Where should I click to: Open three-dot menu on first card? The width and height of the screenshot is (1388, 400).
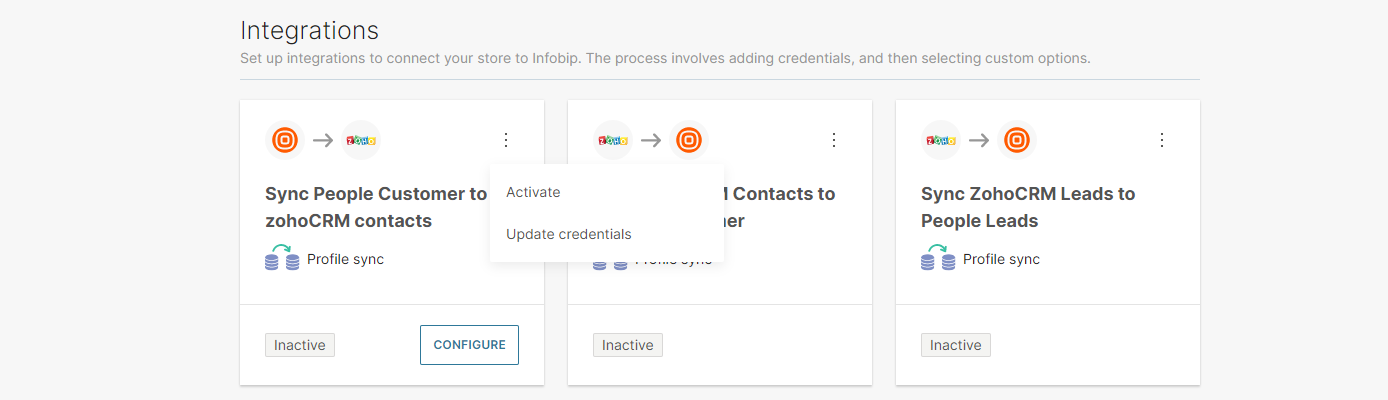(x=506, y=140)
